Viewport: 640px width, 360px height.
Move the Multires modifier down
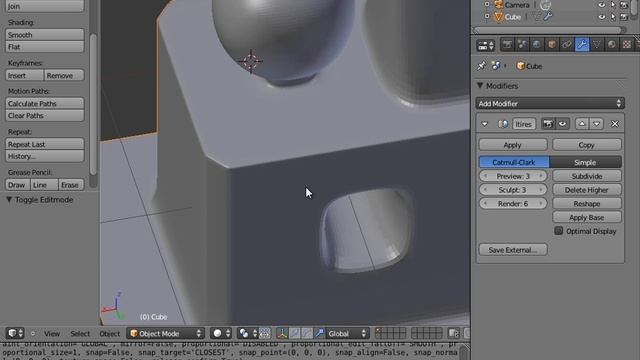tap(596, 124)
